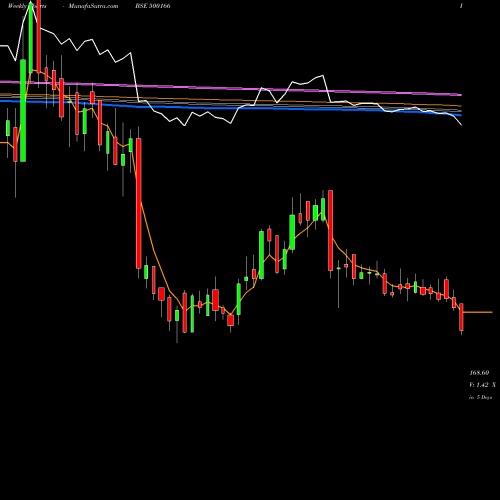500x500 pixels.
Task: Click the 168.69 price value
Action: point(479,373)
